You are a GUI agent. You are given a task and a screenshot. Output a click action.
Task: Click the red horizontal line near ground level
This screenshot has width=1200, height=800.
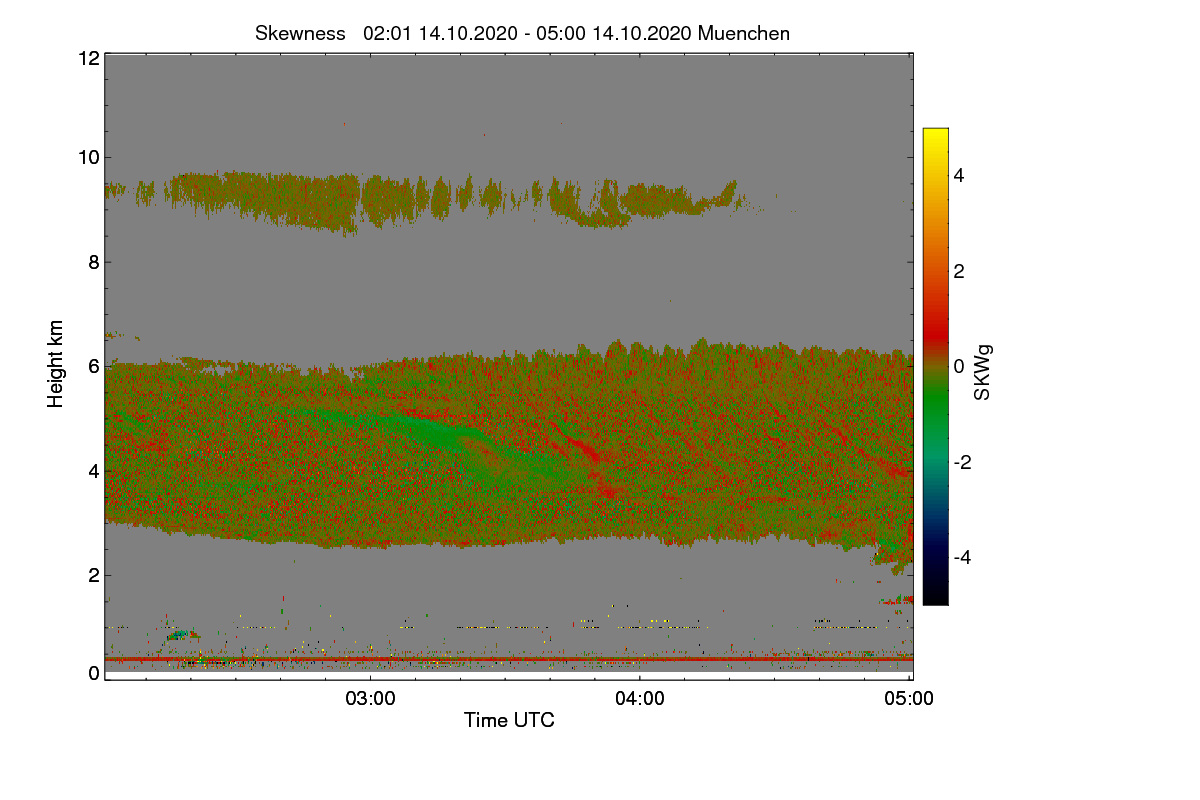509,659
